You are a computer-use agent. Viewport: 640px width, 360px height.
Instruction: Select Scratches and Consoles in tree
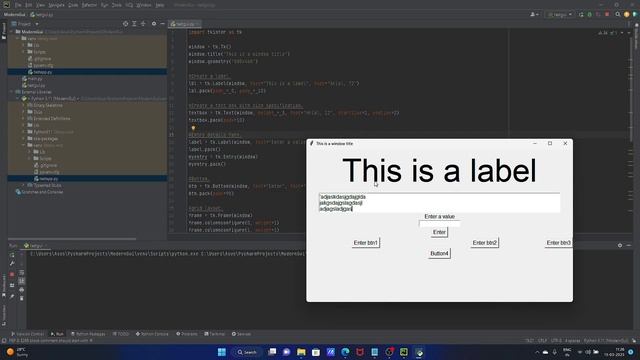[39, 192]
